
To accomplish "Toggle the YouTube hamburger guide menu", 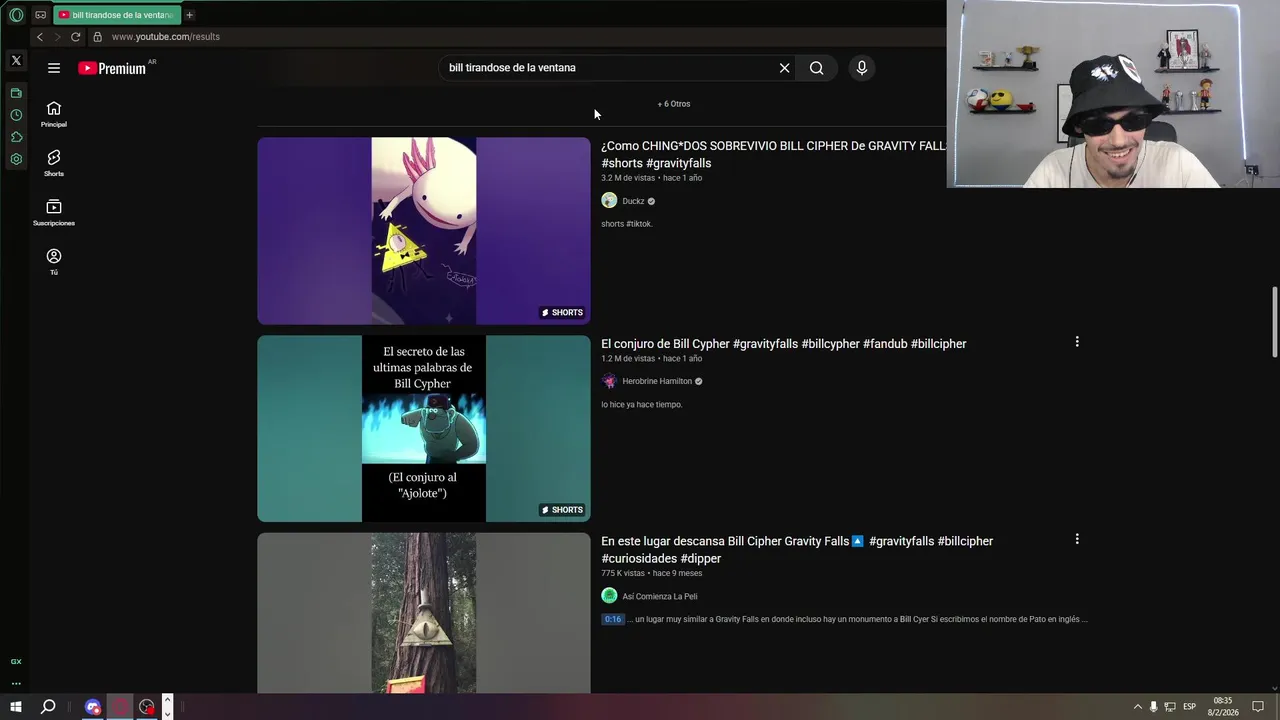I will (54, 68).
